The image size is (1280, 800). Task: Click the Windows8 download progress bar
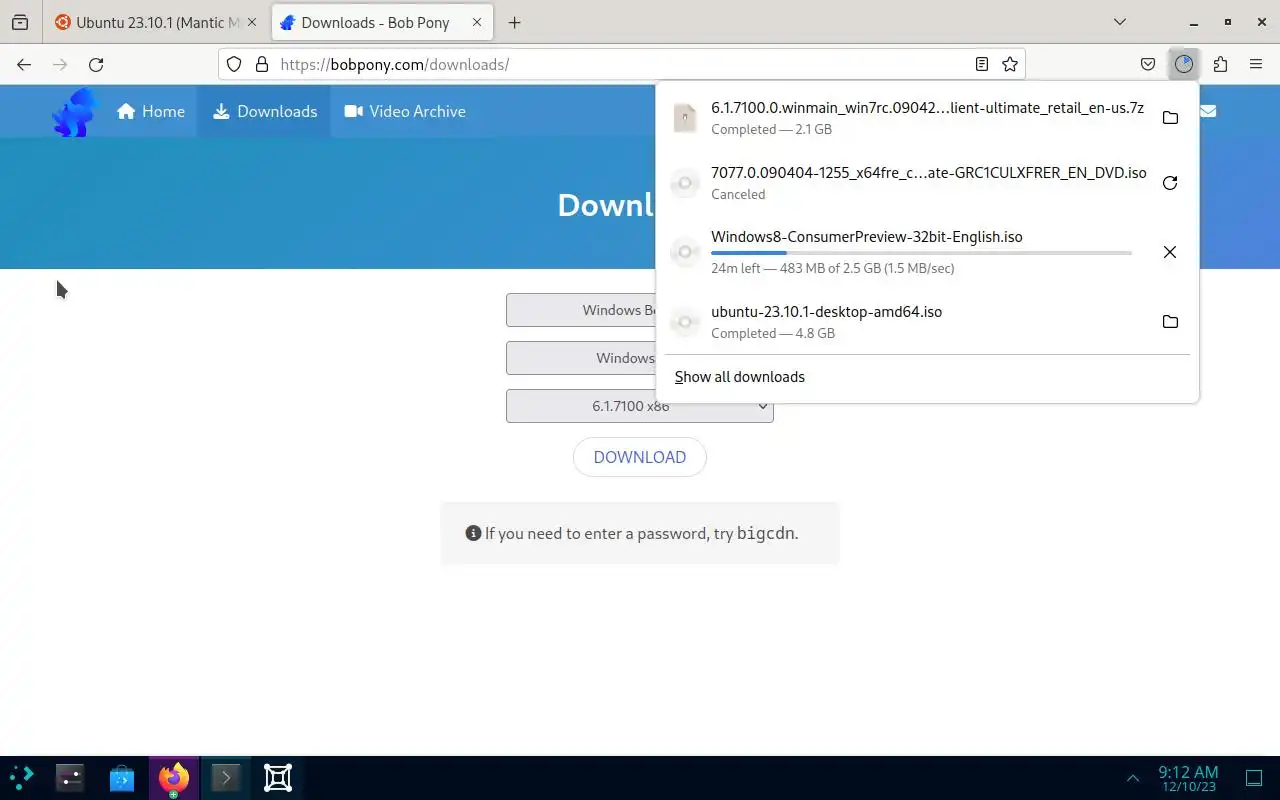[x=921, y=253]
